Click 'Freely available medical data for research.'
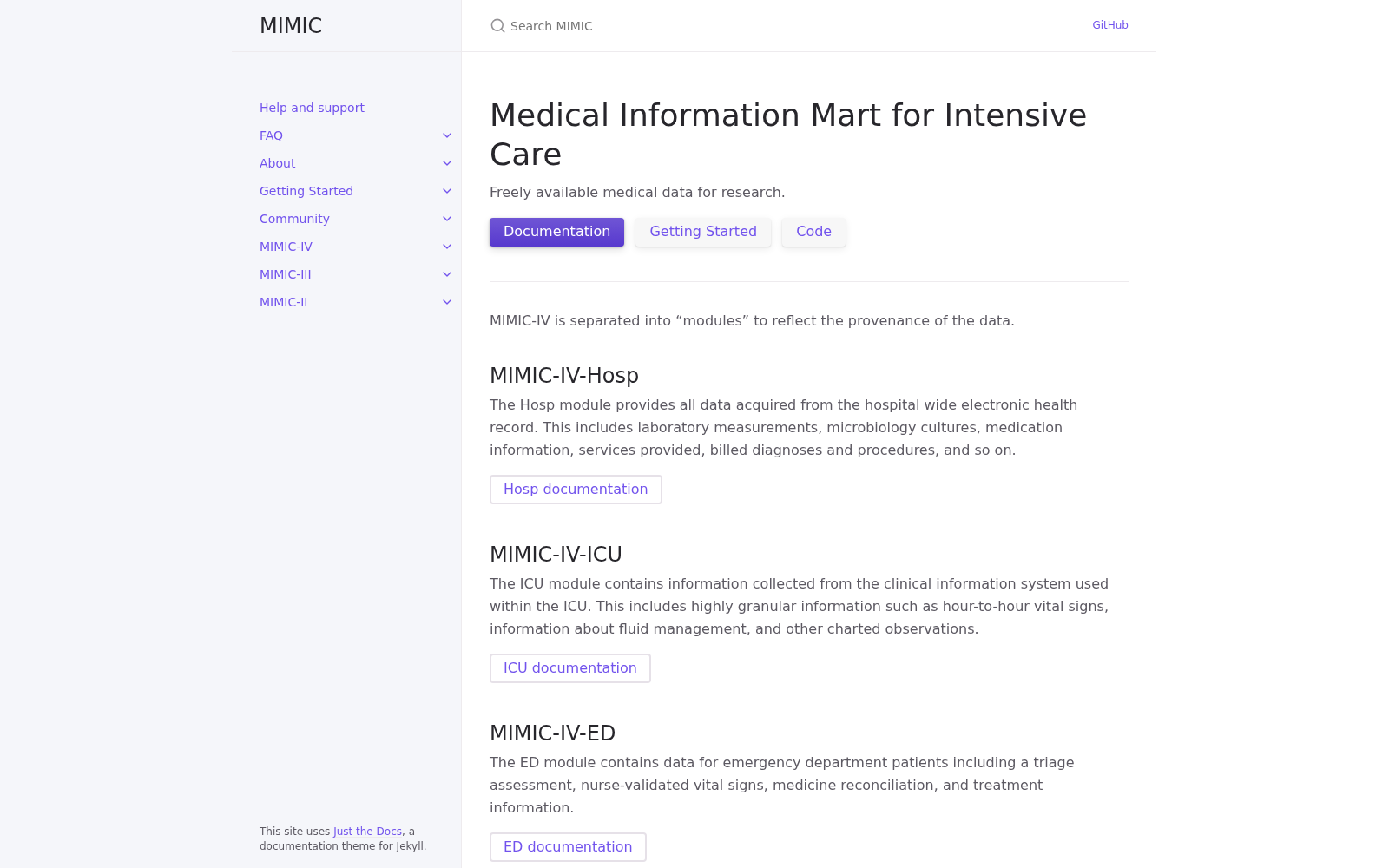Screen dimensions: 1389x868 pyautogui.click(x=637, y=193)
